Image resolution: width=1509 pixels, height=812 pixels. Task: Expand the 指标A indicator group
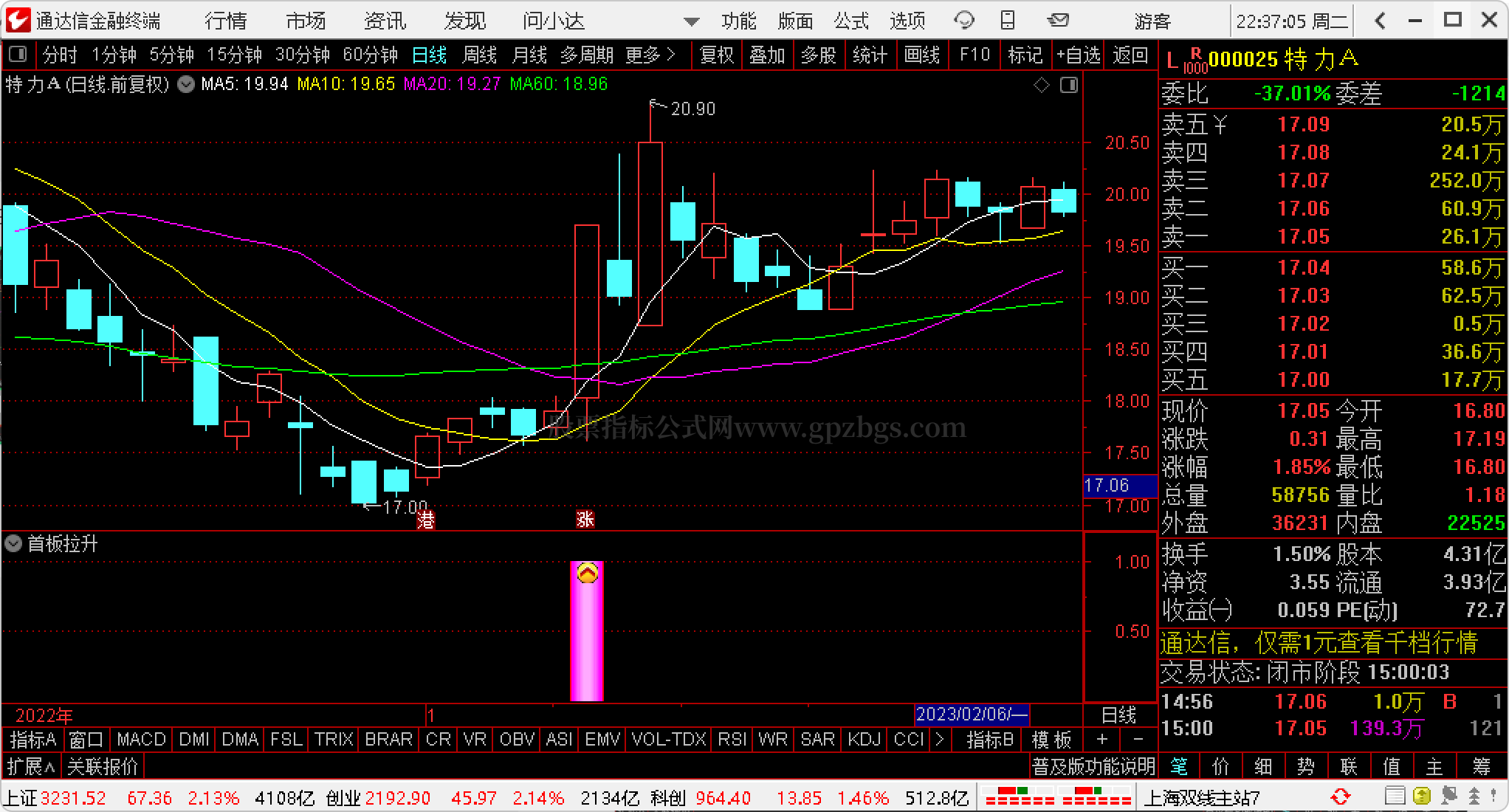click(x=33, y=739)
